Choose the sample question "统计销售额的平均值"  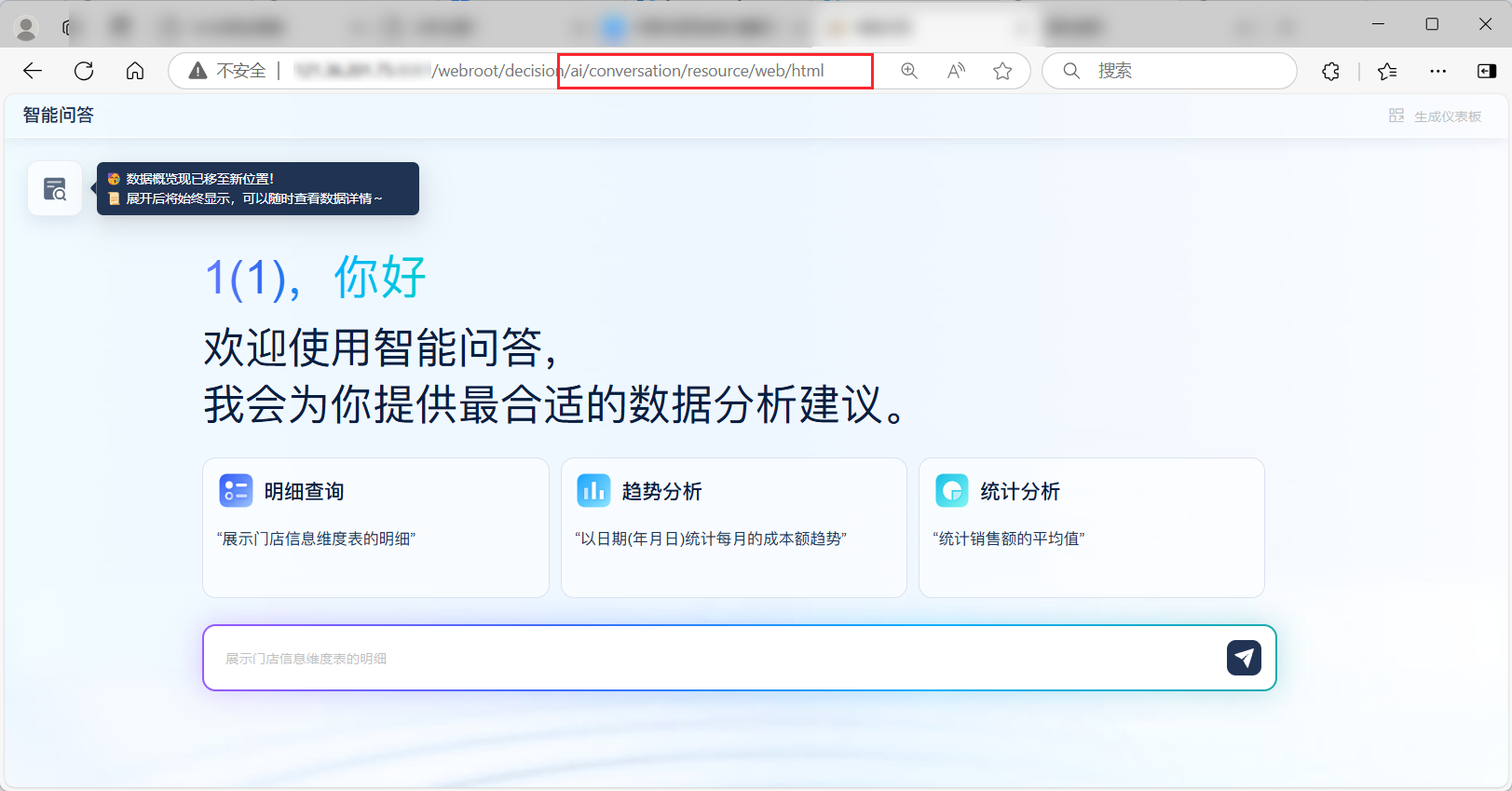1009,539
